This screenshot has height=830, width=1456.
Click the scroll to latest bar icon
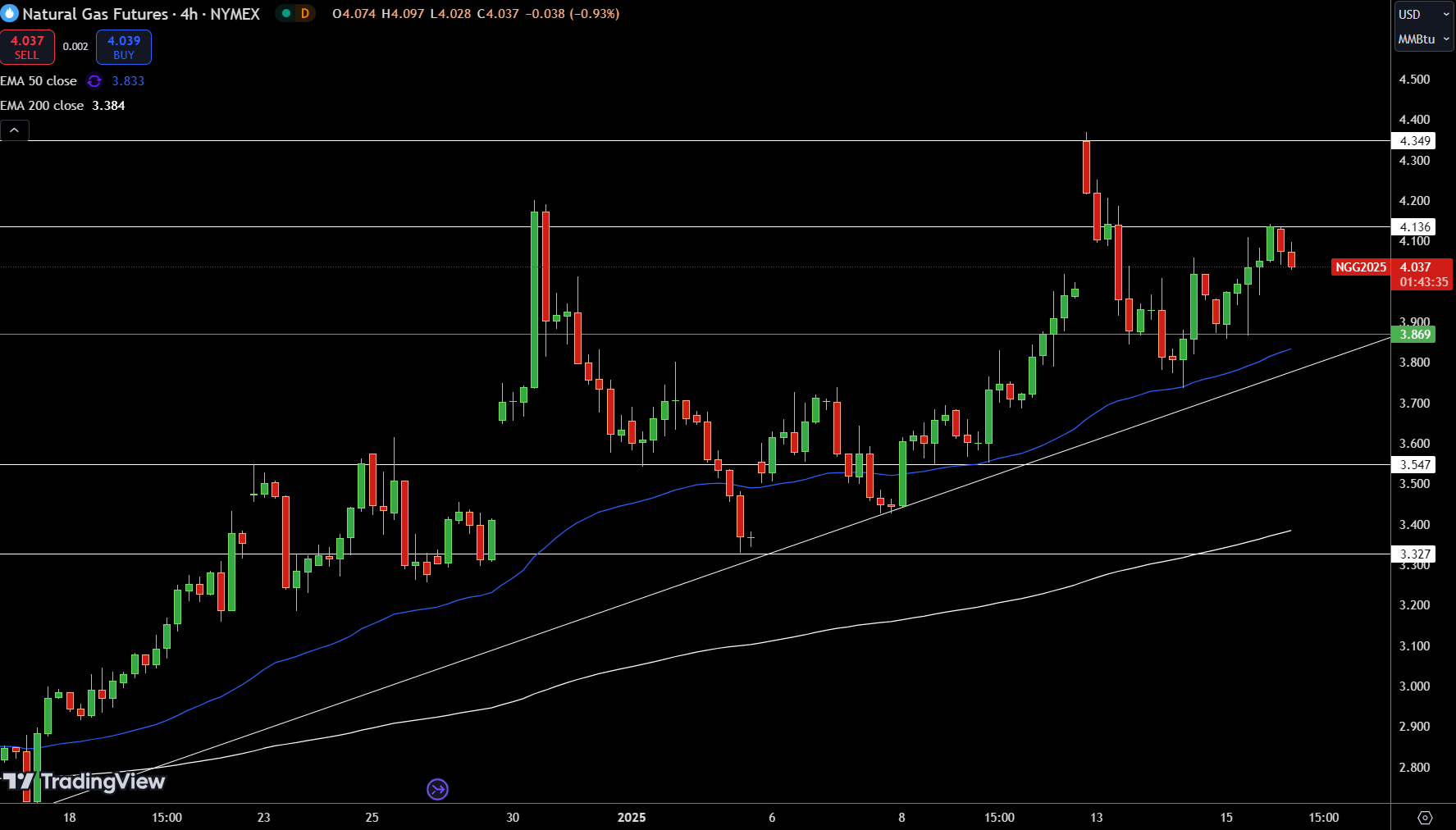437,789
